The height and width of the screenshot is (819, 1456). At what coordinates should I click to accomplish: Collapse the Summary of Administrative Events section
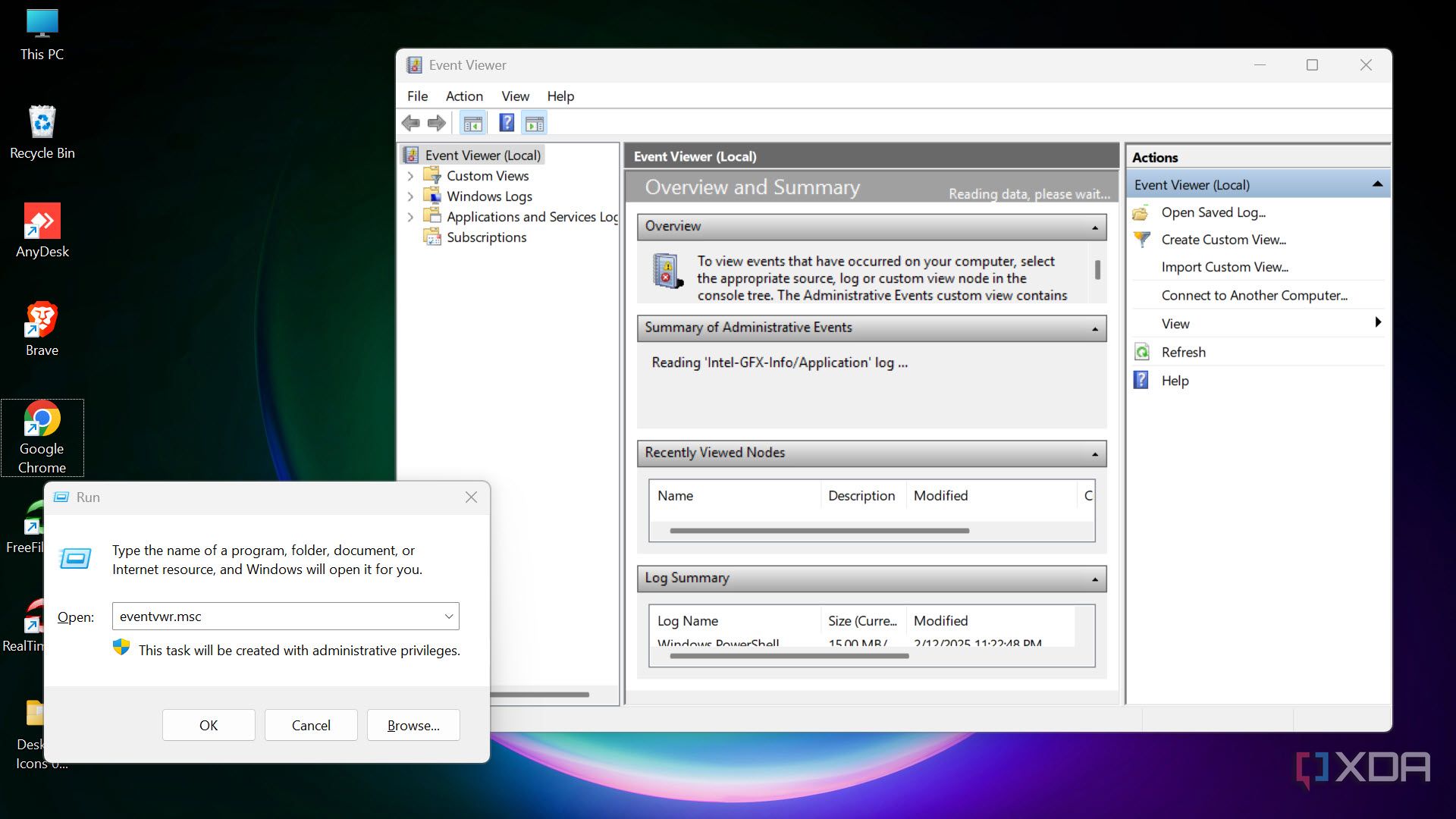1094,328
